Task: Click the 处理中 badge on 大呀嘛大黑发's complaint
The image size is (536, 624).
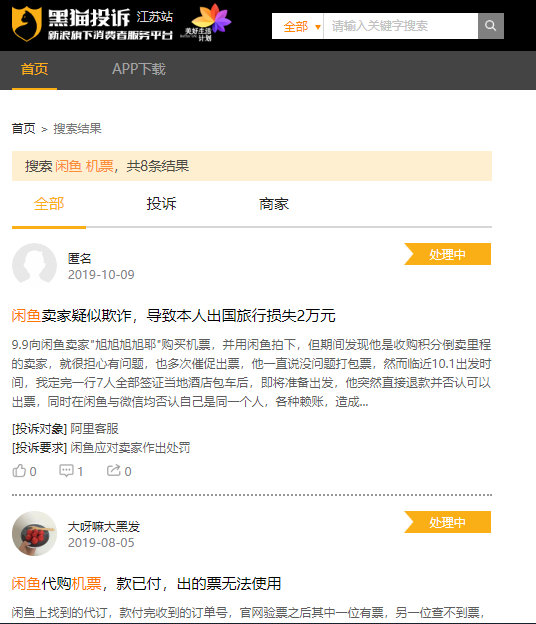Action: [448, 522]
